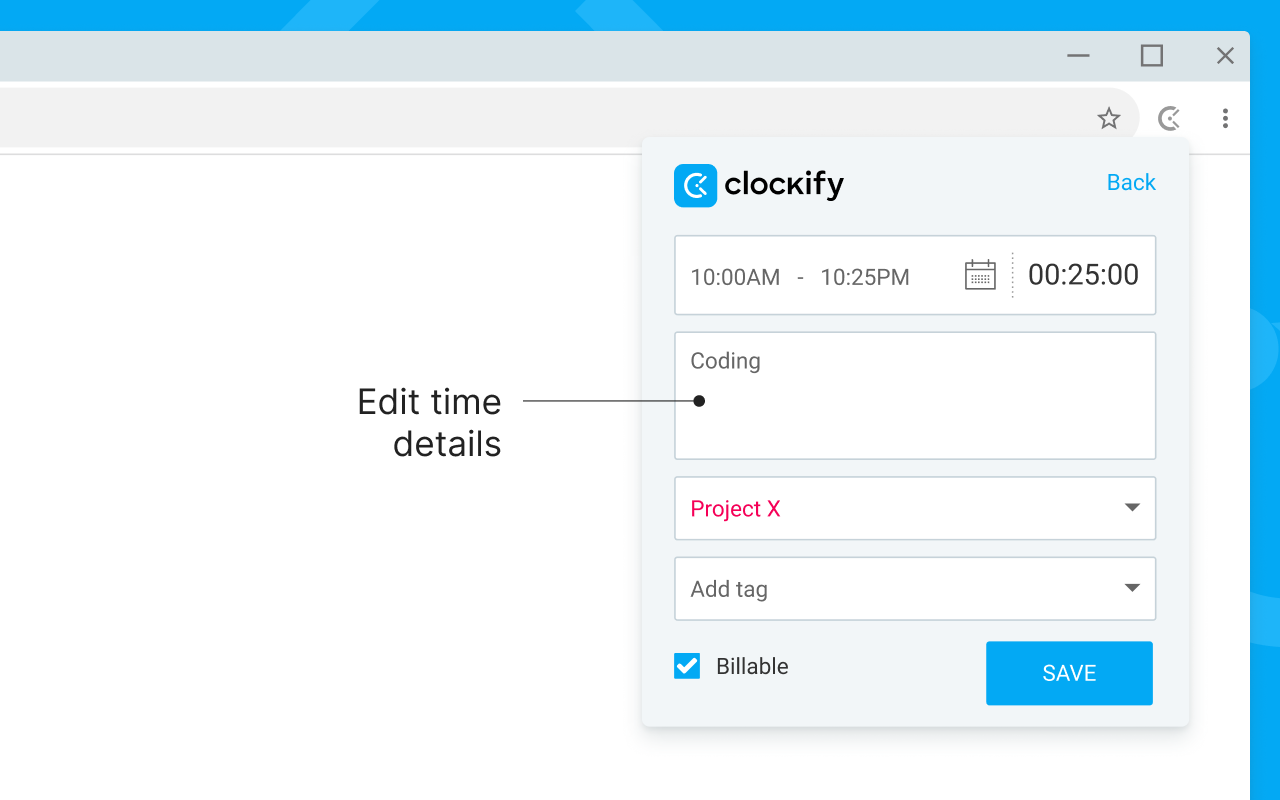Click the Back link
Viewport: 1280px width, 800px height.
tap(1130, 182)
